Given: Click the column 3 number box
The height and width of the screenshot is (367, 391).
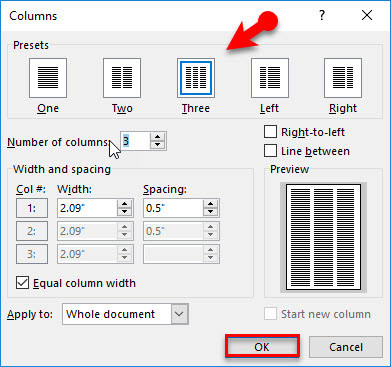Looking at the screenshot, I should 32,254.
